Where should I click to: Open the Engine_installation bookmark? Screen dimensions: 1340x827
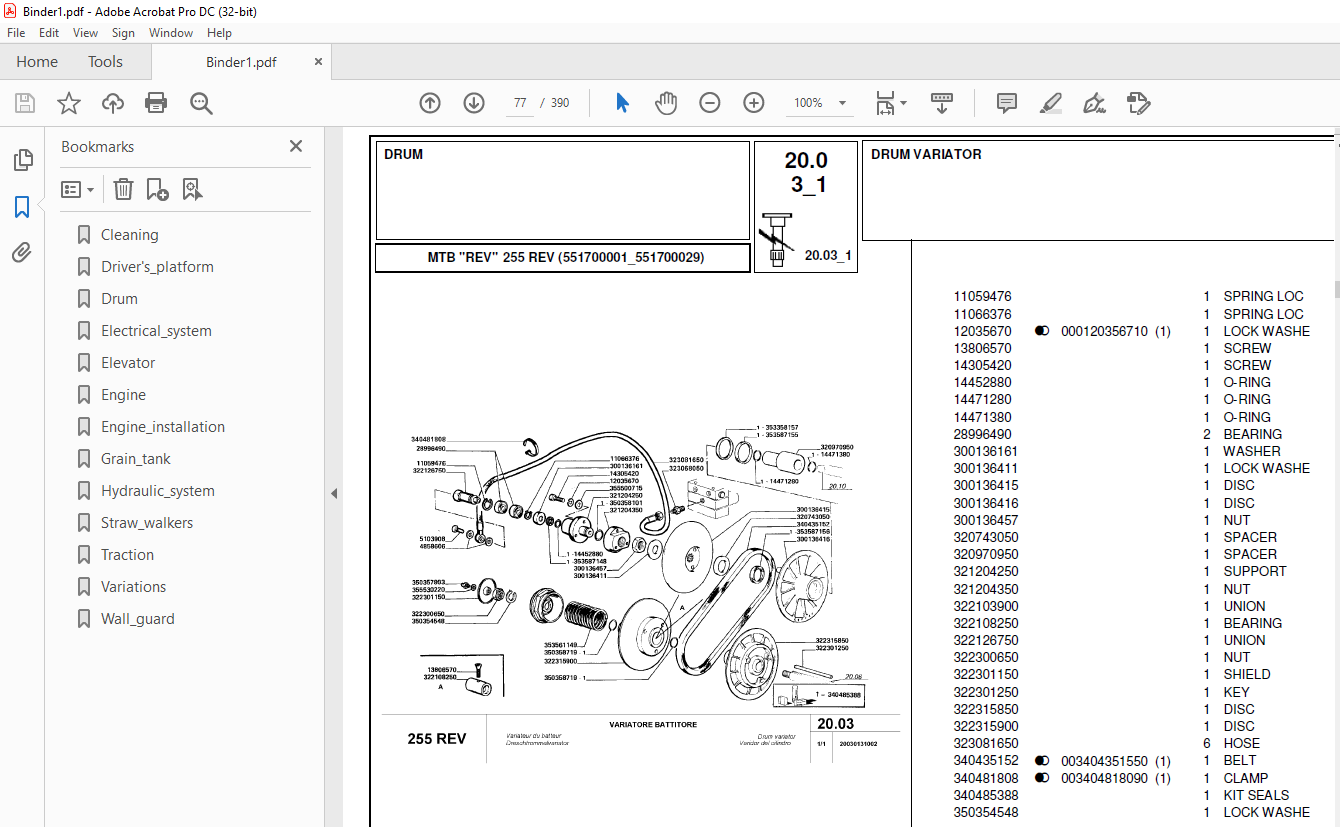click(x=163, y=427)
